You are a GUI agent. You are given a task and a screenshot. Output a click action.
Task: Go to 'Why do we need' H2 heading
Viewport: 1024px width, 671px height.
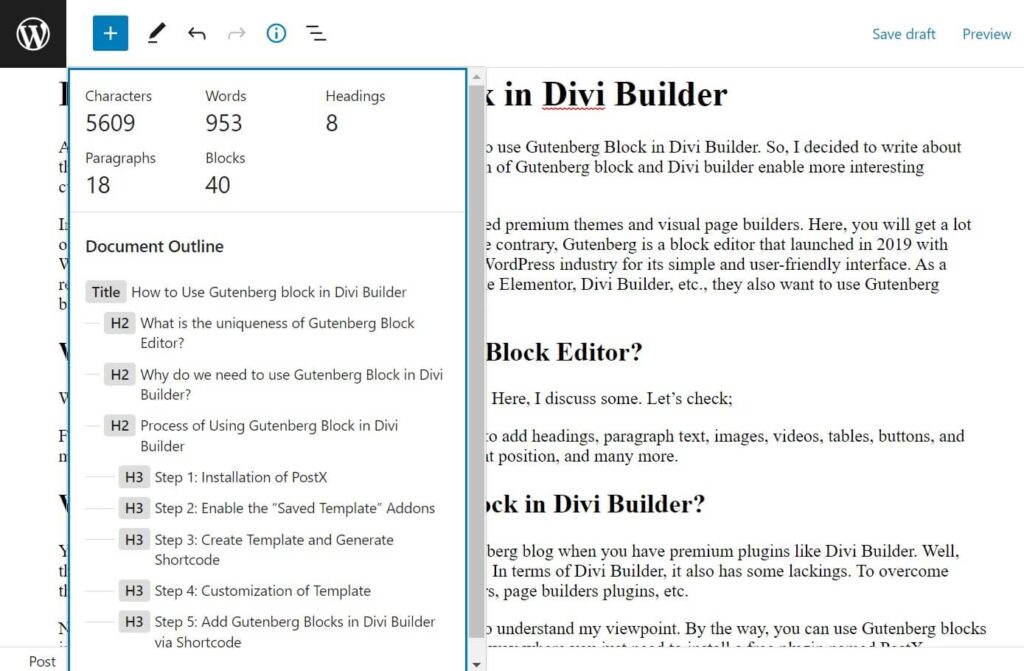[x=273, y=385]
